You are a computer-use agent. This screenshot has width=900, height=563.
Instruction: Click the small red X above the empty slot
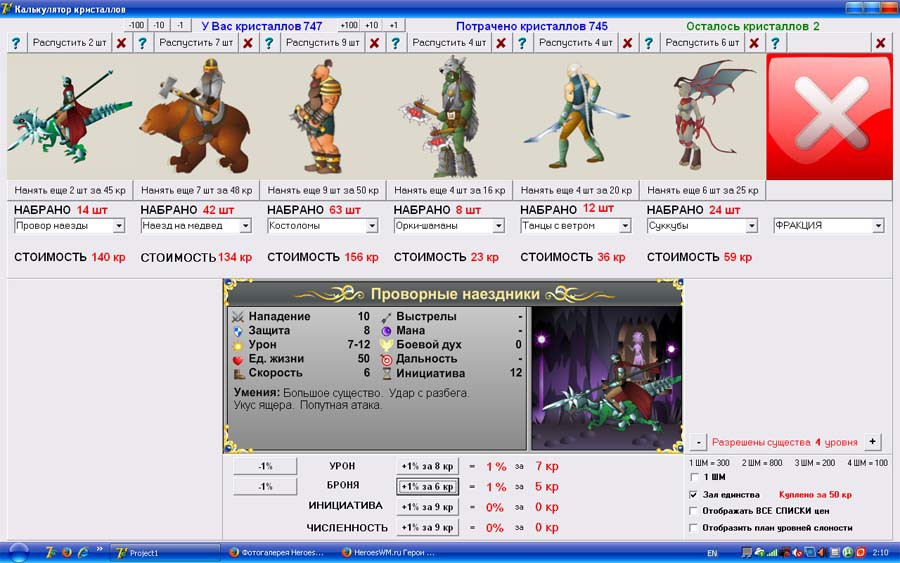pos(880,43)
